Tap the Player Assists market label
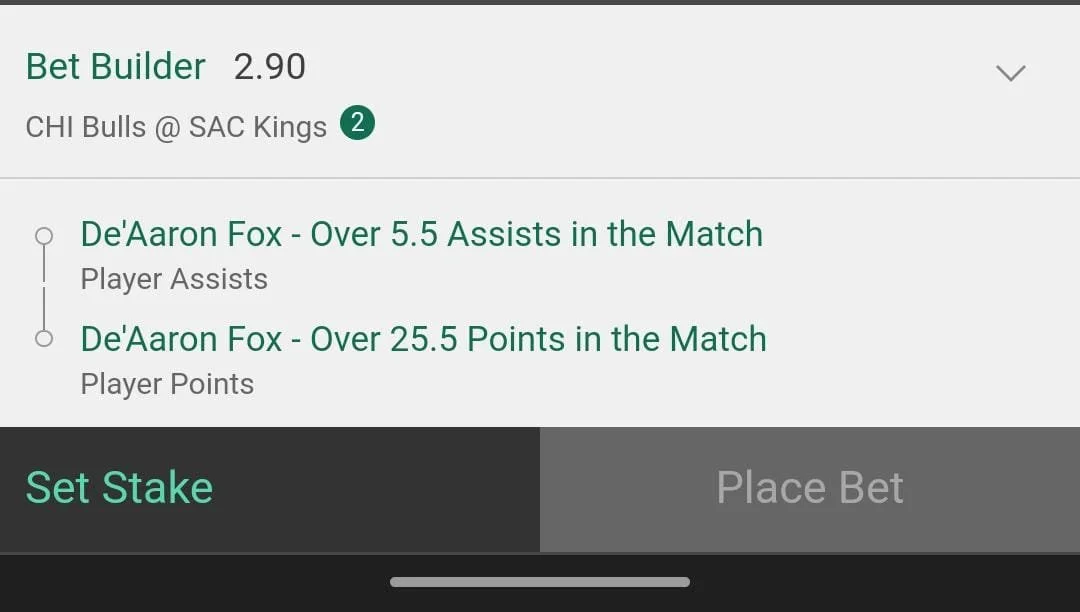Viewport: 1080px width, 612px height. [174, 279]
